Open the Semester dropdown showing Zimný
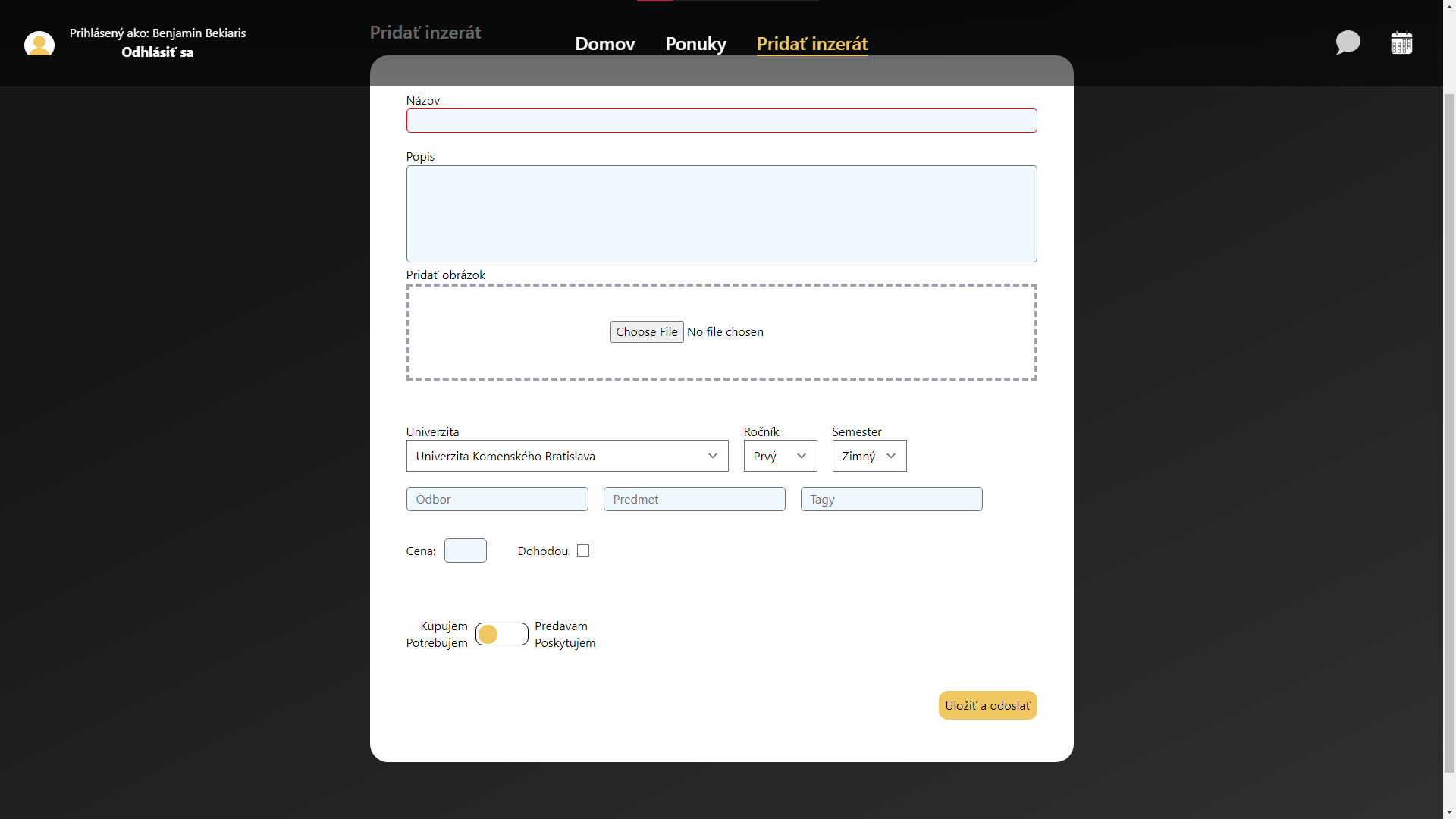The image size is (1456, 819). [868, 456]
